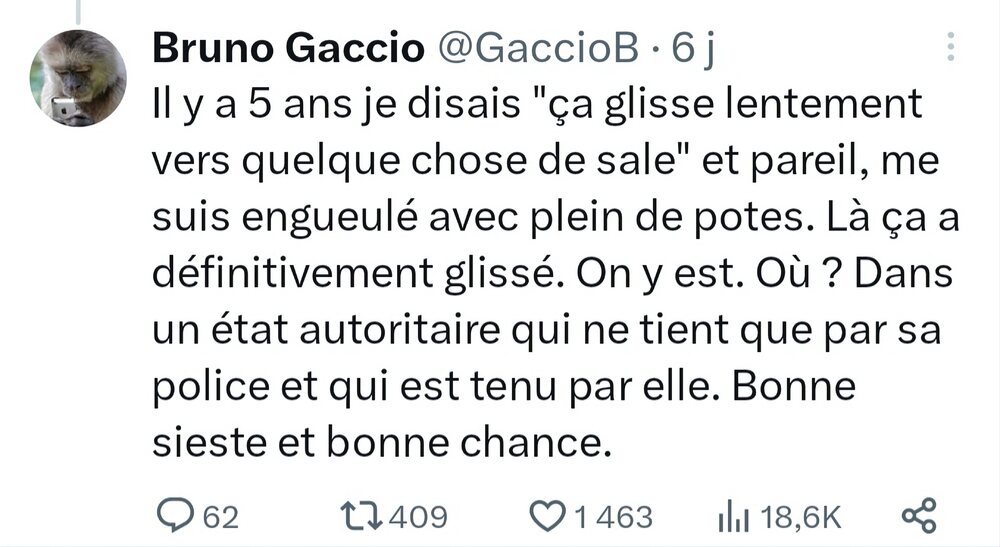Open view analytics bar chart icon
This screenshot has height=547, width=1000.
[x=733, y=517]
